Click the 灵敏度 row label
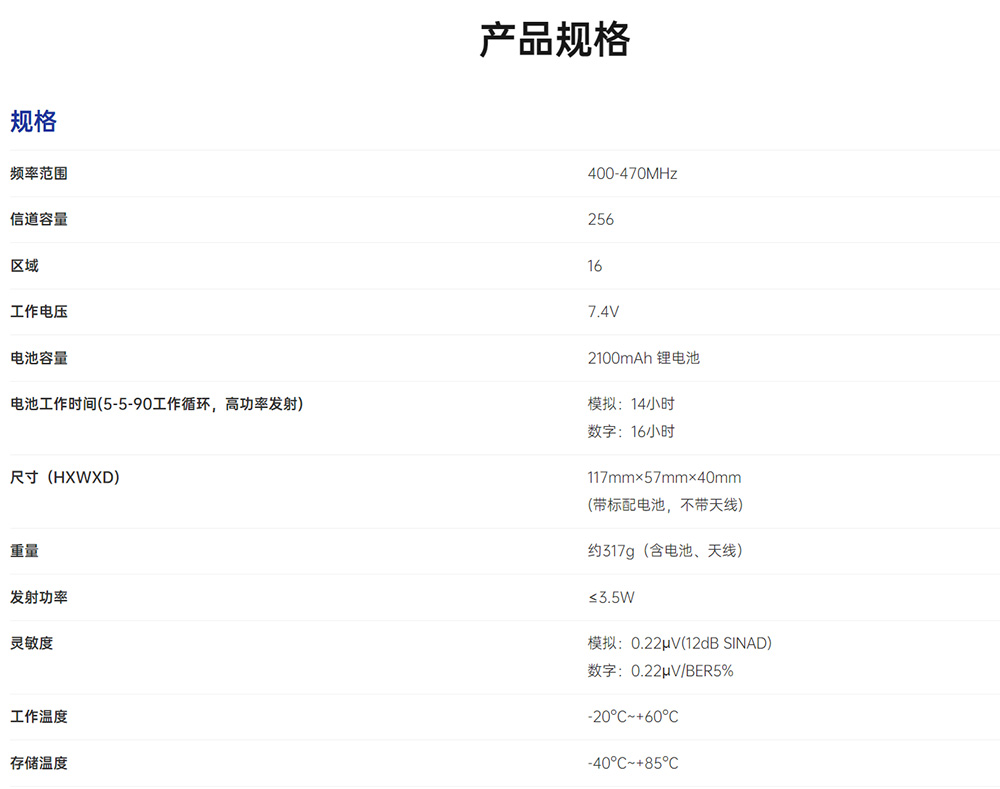Screen dimensions: 1000x789 click(x=32, y=643)
